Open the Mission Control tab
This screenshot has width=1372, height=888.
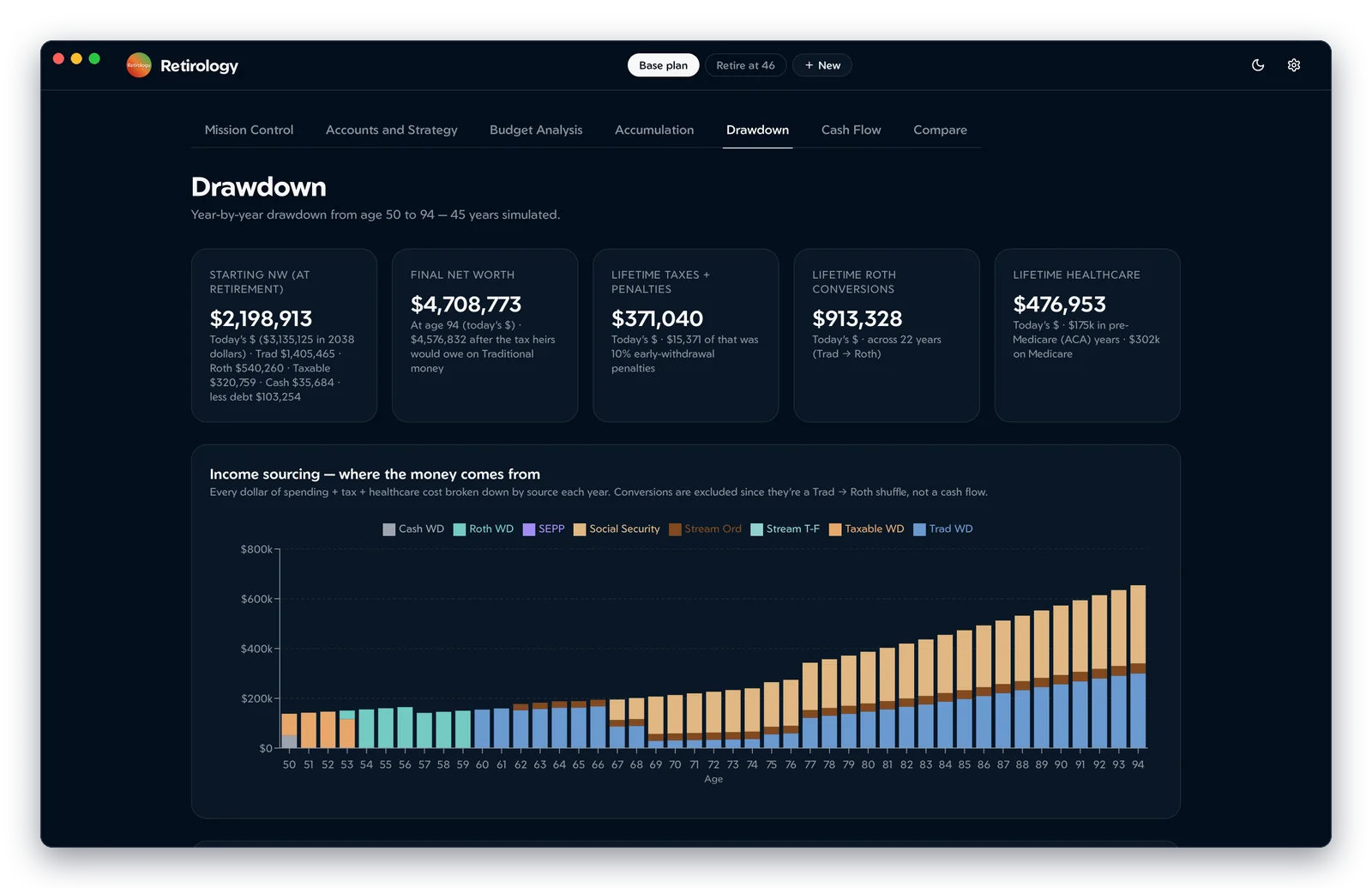tap(249, 130)
